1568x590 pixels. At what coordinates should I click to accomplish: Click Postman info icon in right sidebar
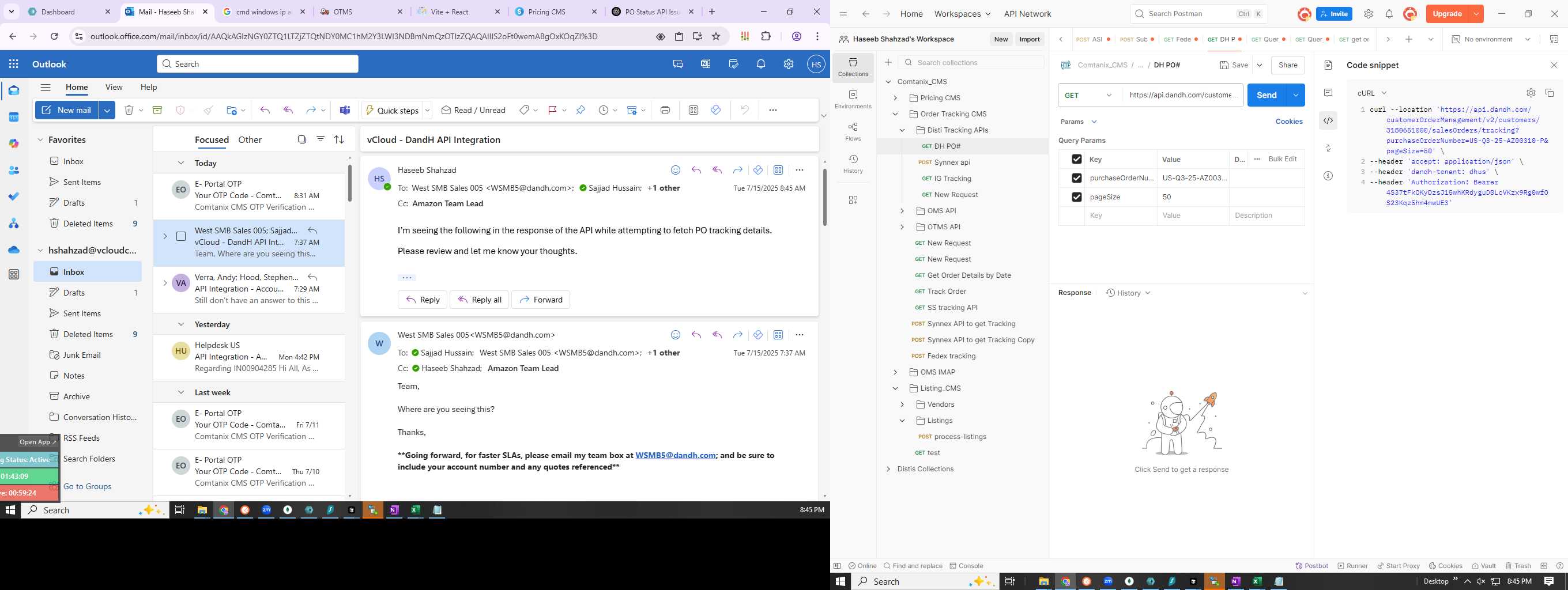(1328, 176)
